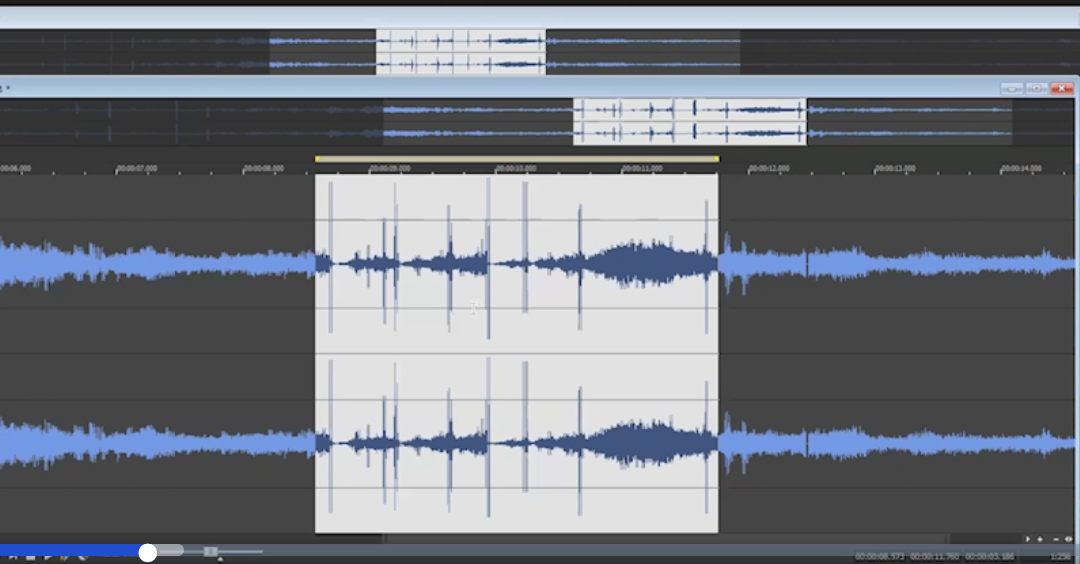Click the horizontal scrollbar right arrow
The image size is (1080, 564).
[1028, 539]
